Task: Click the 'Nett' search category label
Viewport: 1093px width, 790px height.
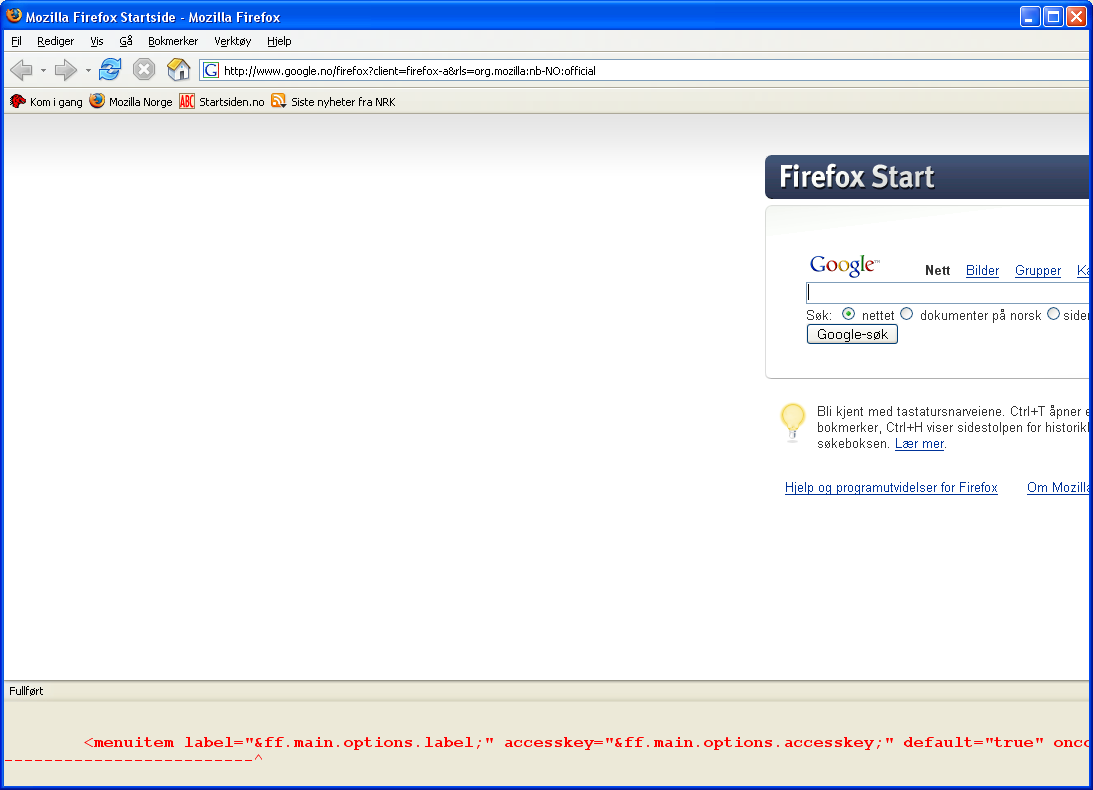Action: 938,271
